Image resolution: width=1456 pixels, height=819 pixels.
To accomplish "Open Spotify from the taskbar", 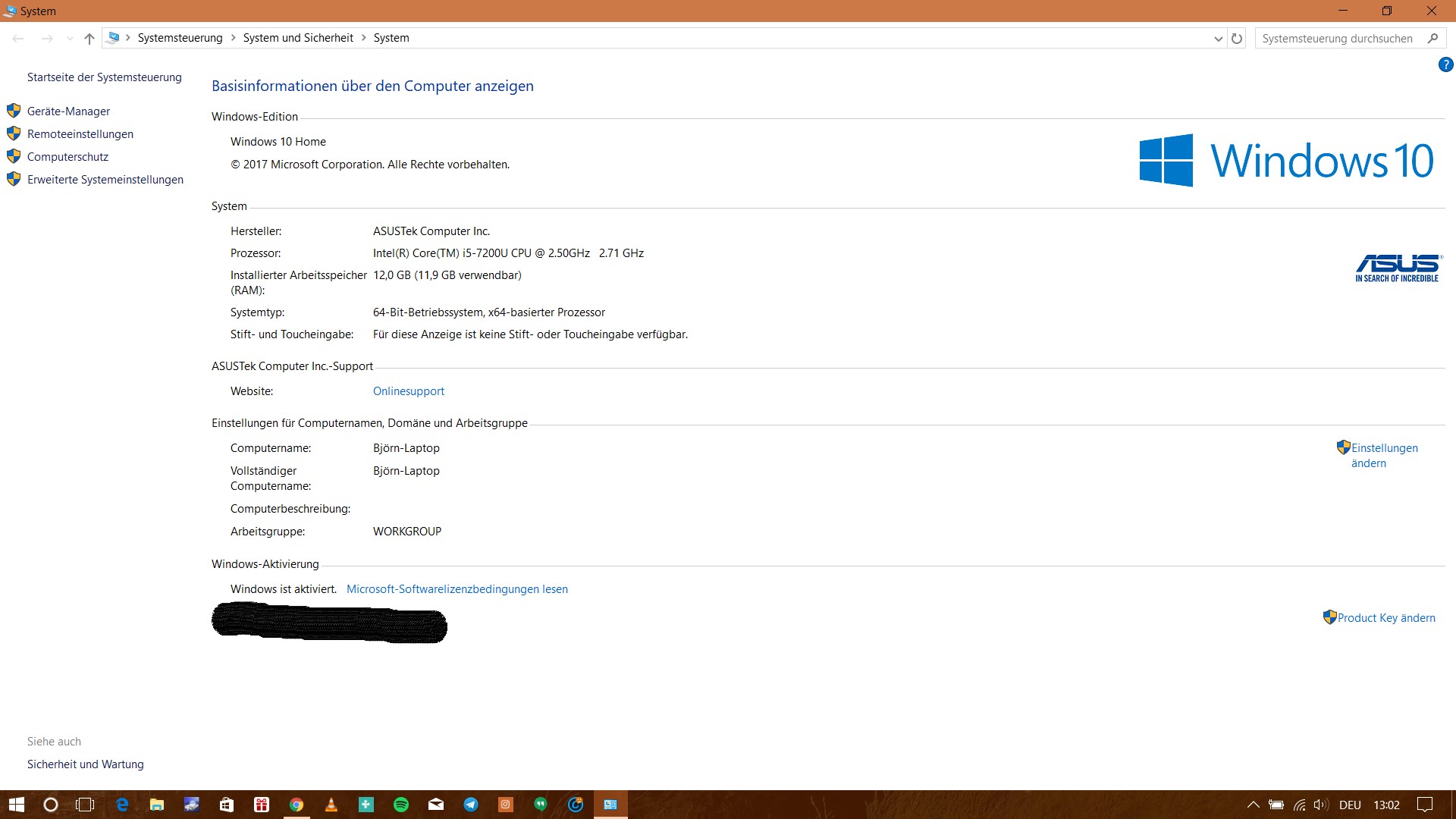I will 401,805.
